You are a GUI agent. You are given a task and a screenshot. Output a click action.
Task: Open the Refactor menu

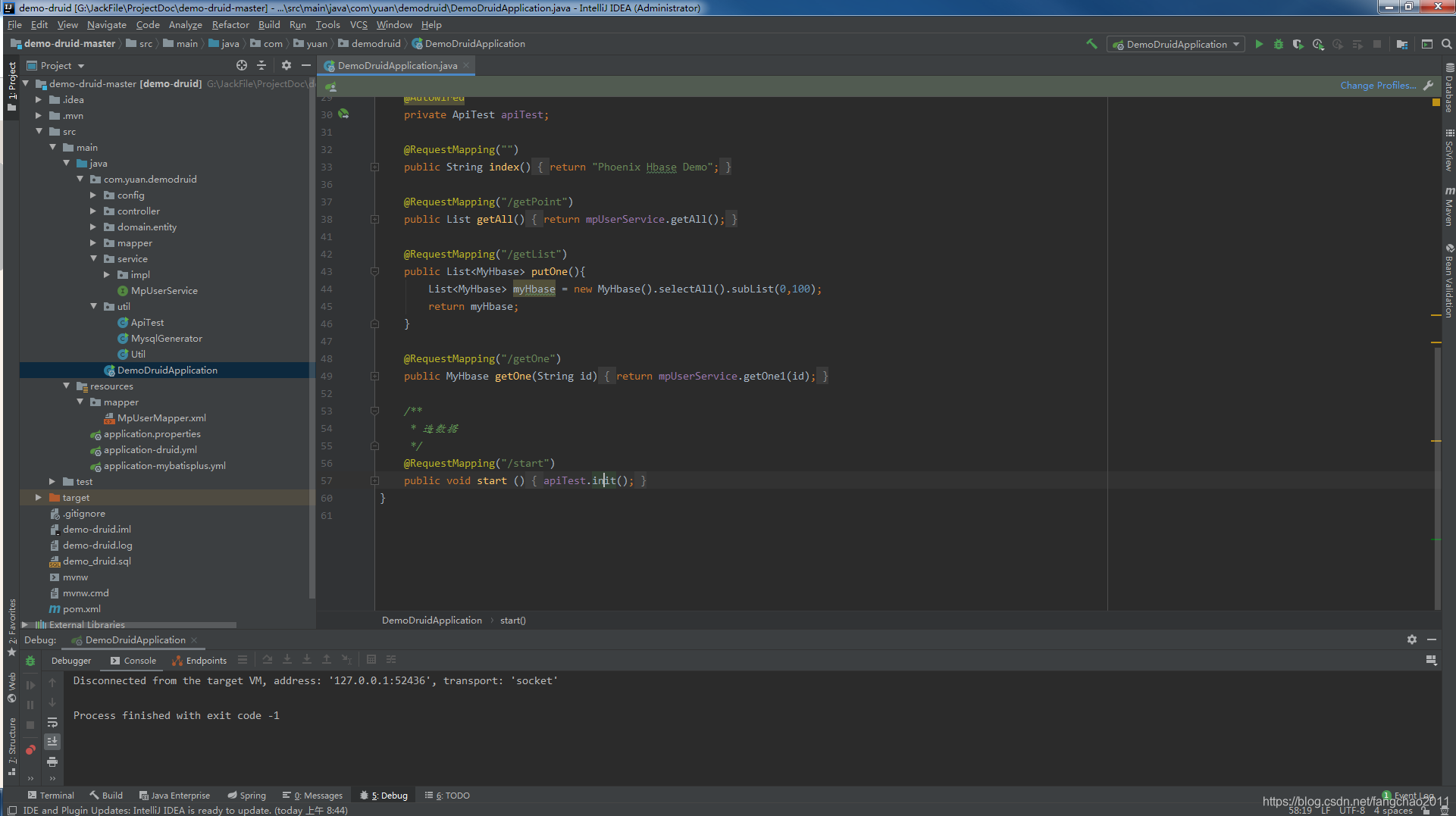tap(230, 24)
